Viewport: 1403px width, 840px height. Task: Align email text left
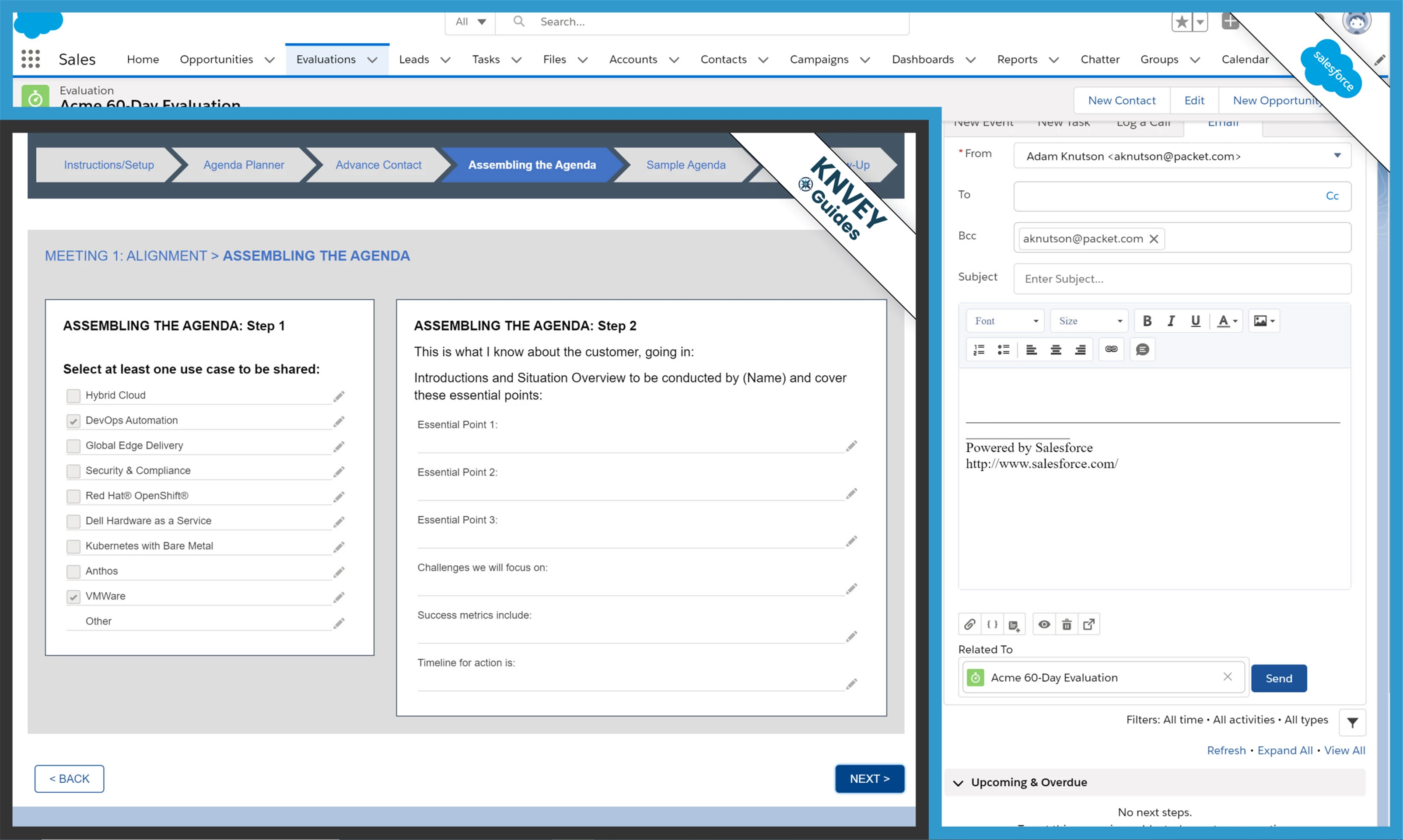(x=1031, y=350)
